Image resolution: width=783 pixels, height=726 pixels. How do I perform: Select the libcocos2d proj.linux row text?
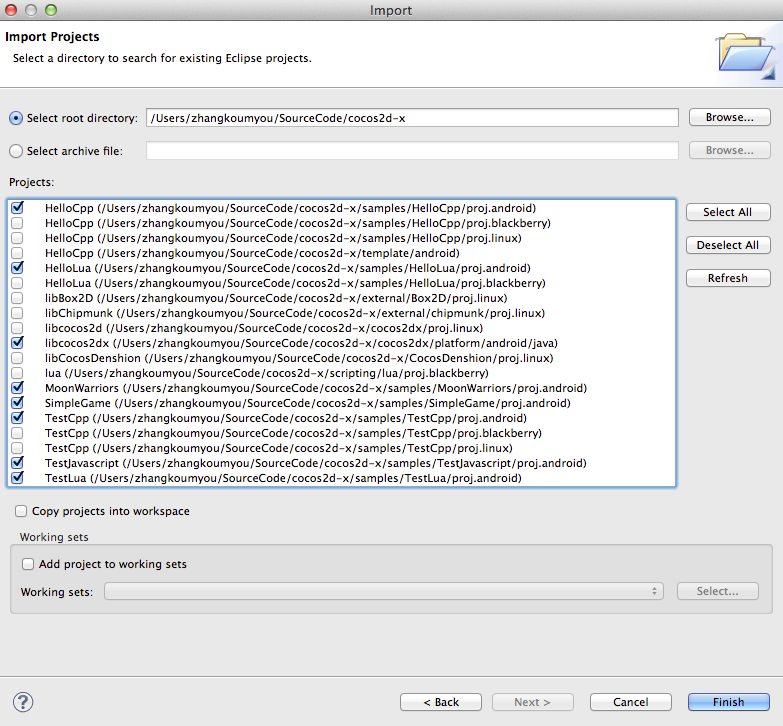coord(264,328)
